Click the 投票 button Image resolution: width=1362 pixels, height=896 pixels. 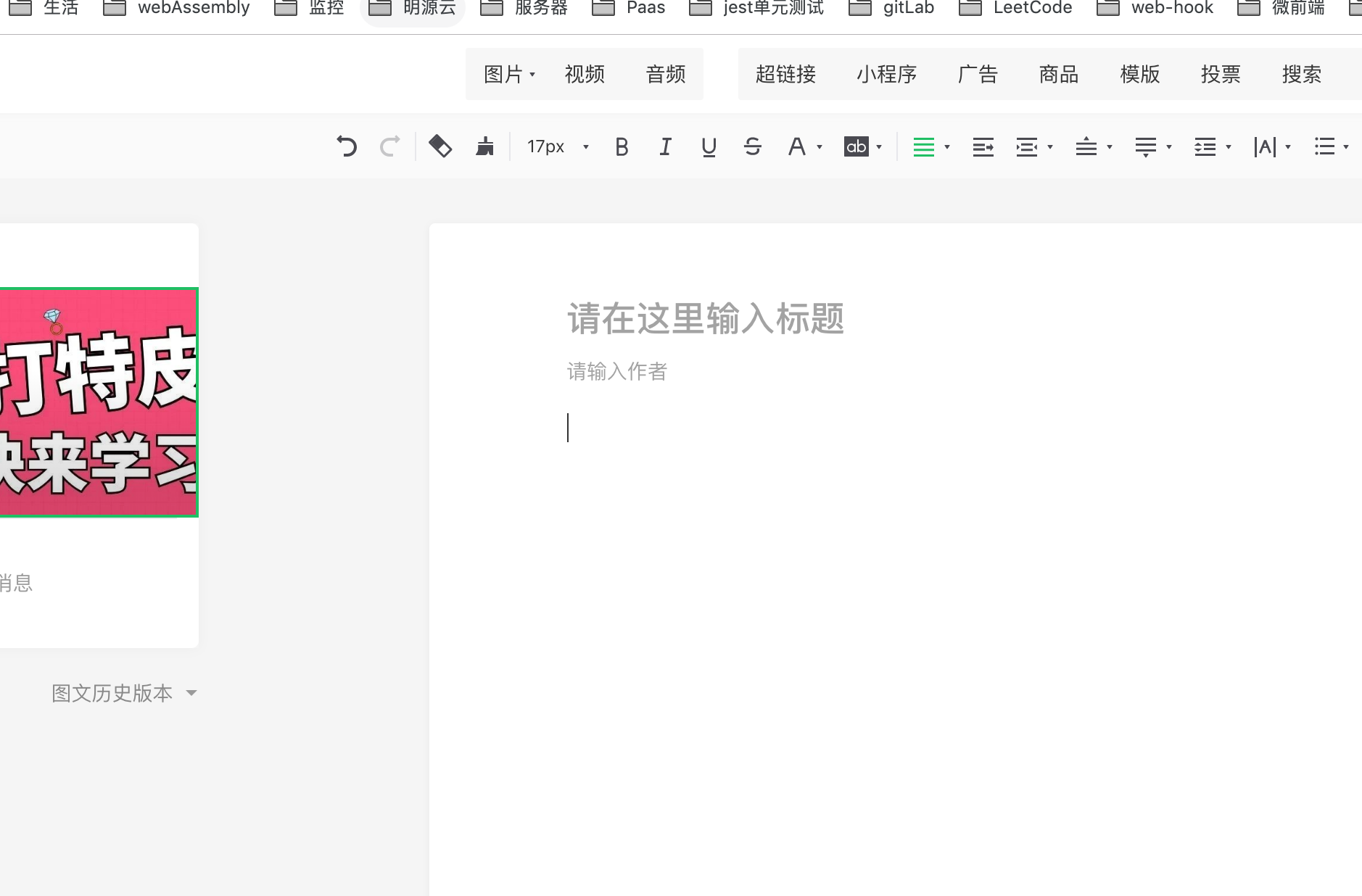tap(1221, 74)
